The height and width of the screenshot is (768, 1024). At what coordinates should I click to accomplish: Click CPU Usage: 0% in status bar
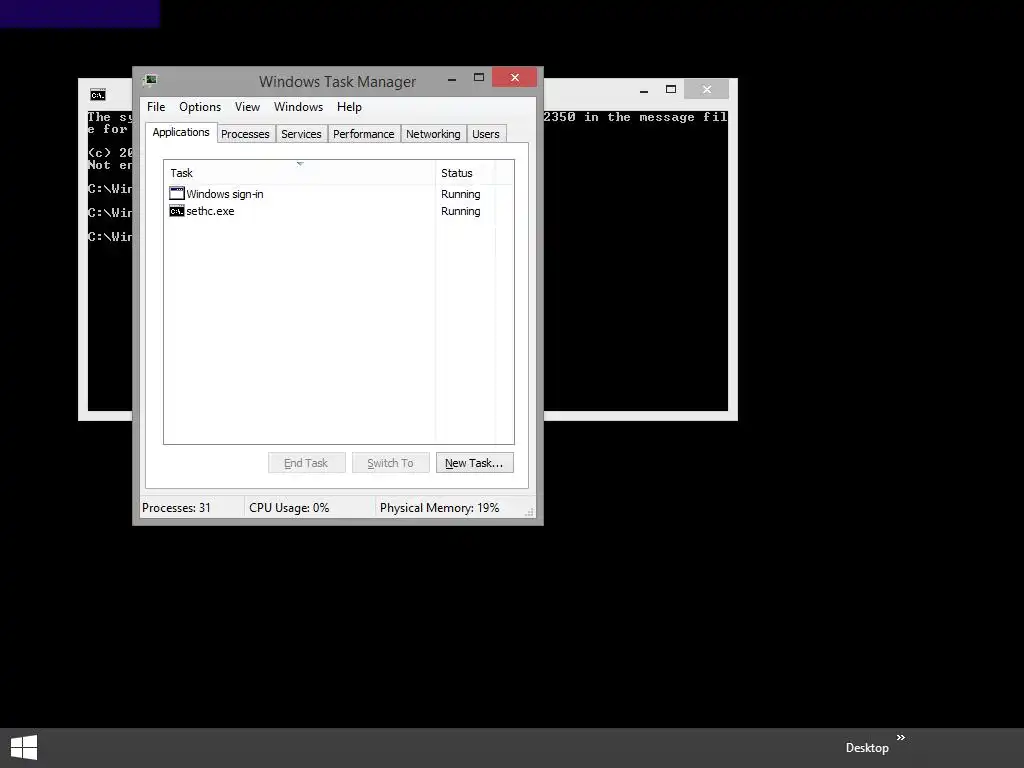click(x=289, y=507)
